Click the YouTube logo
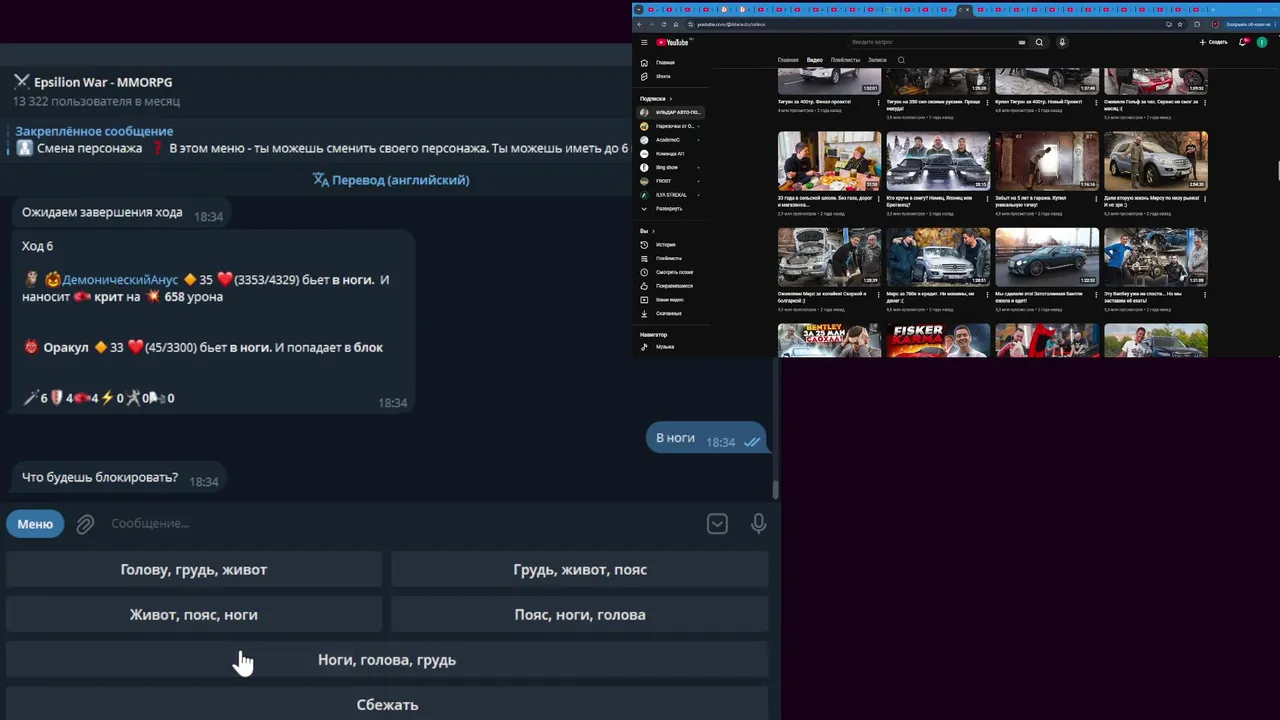Screen dimensions: 1280x720 pos(673,42)
